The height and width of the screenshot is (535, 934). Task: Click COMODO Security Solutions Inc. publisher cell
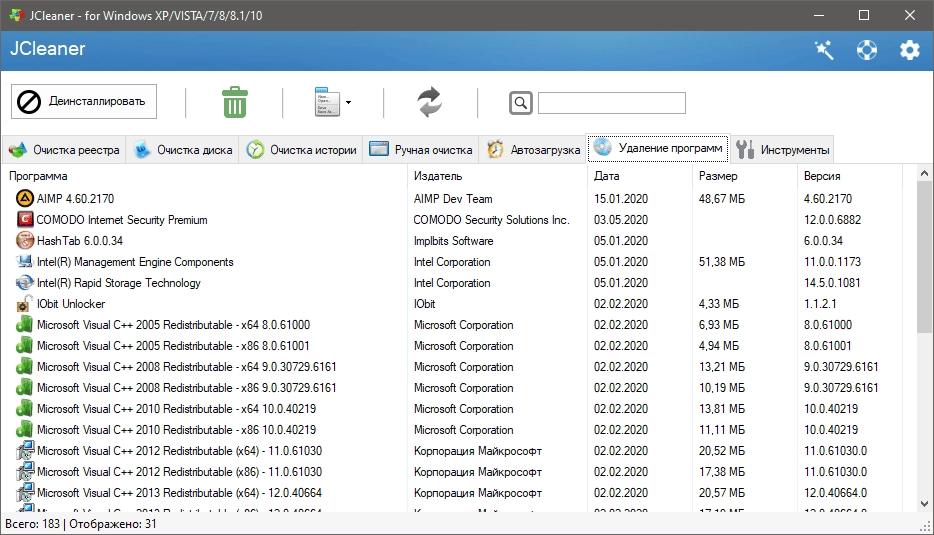[491, 220]
